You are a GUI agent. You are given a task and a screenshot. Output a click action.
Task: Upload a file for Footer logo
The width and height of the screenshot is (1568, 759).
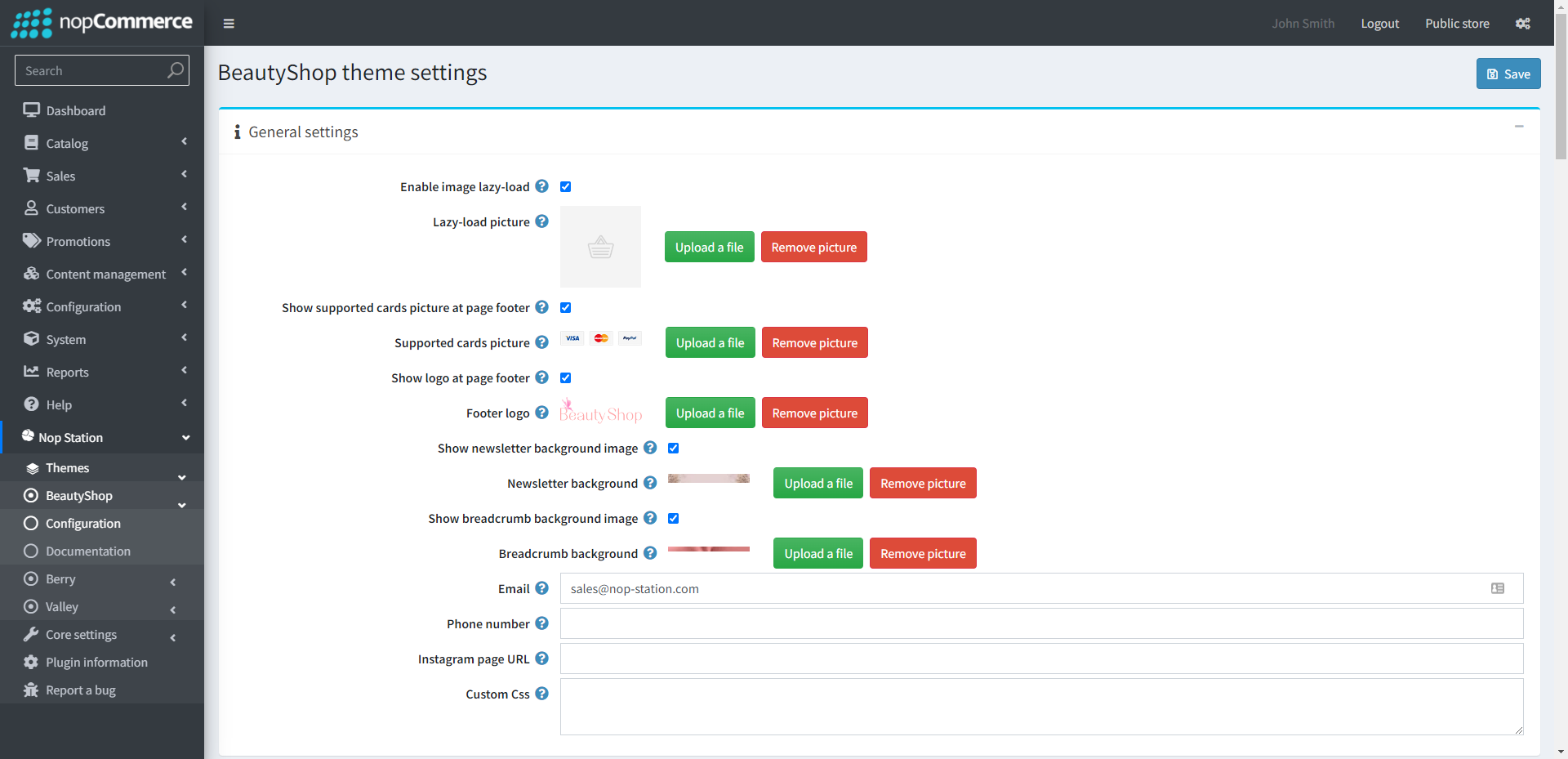coord(710,413)
